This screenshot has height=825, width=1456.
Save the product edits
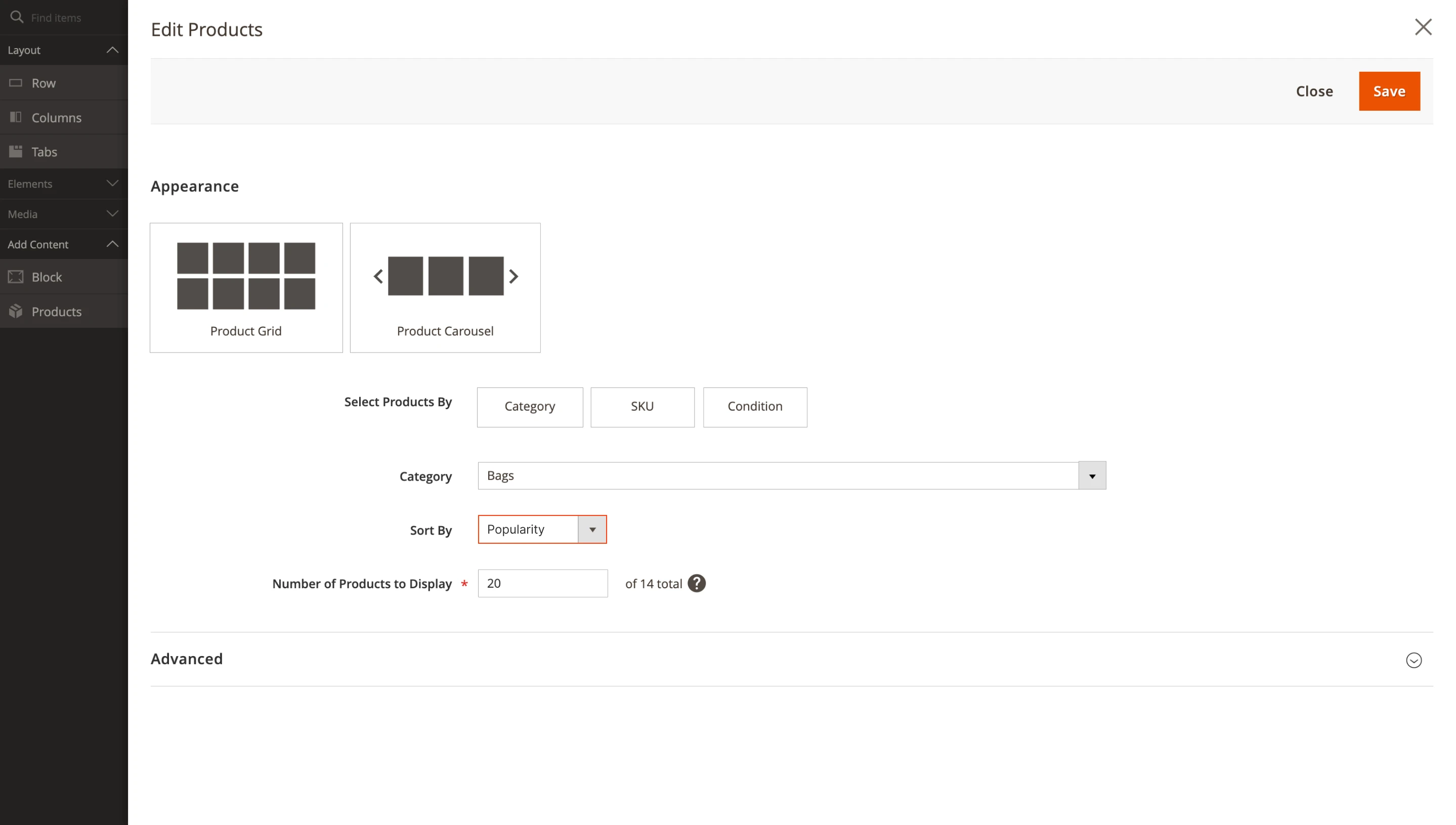pos(1389,91)
